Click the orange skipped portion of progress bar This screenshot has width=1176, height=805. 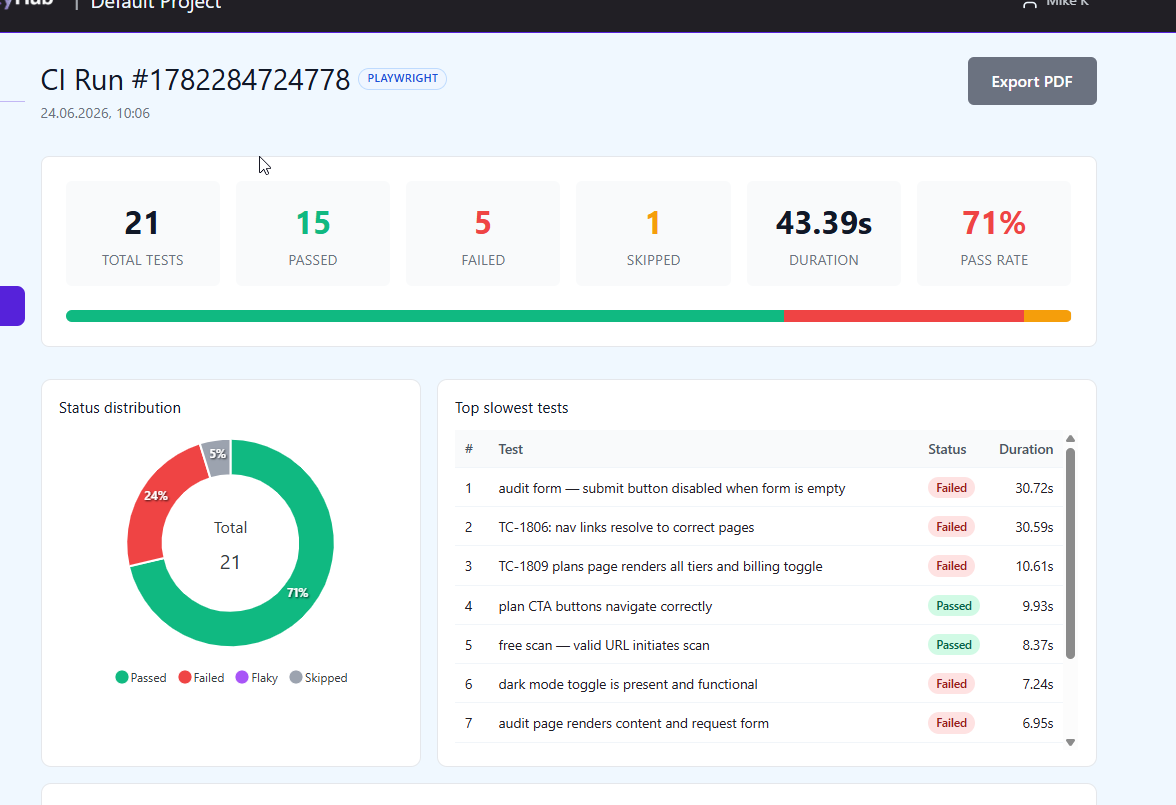click(1047, 316)
